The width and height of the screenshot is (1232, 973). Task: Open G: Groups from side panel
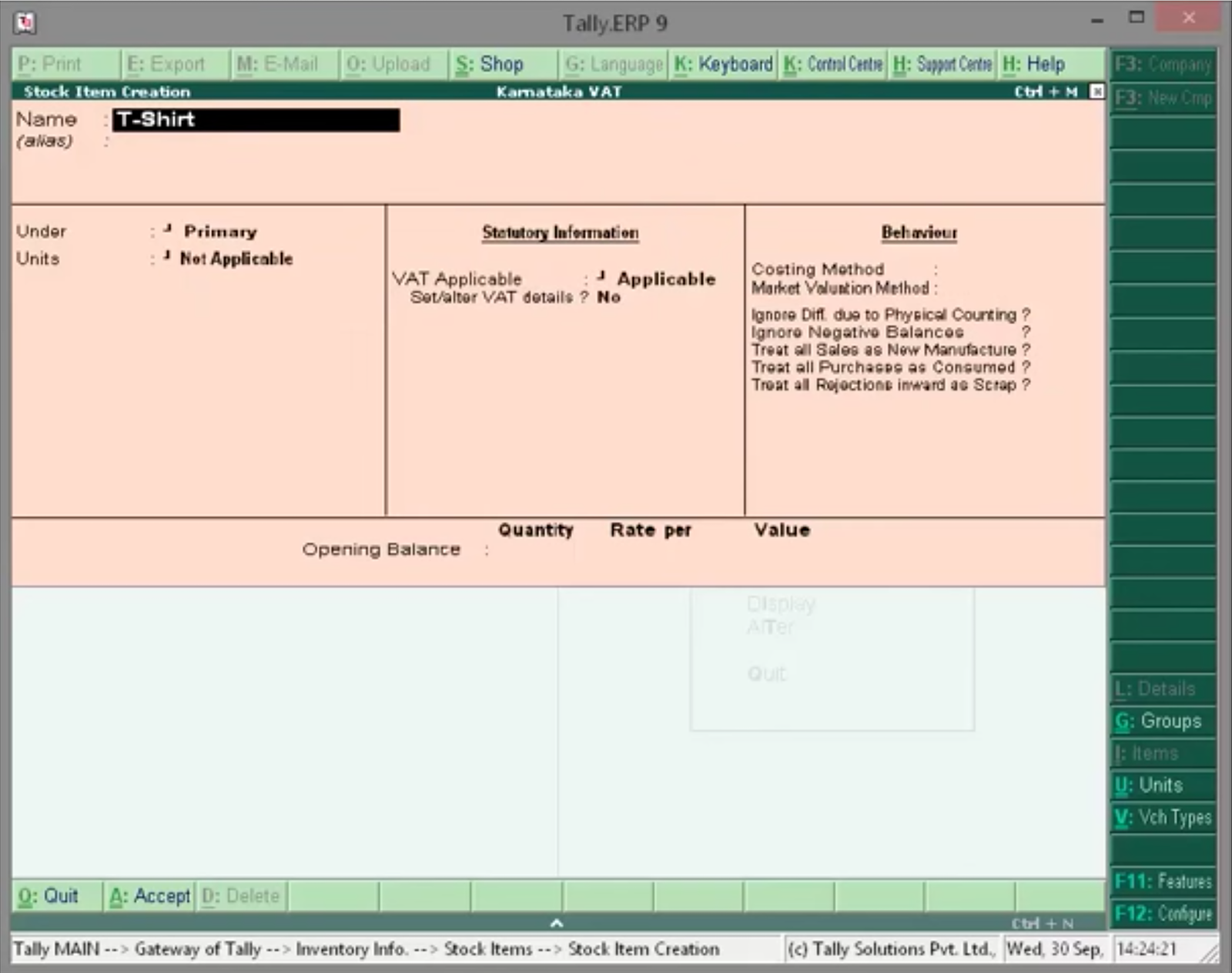pos(1163,721)
